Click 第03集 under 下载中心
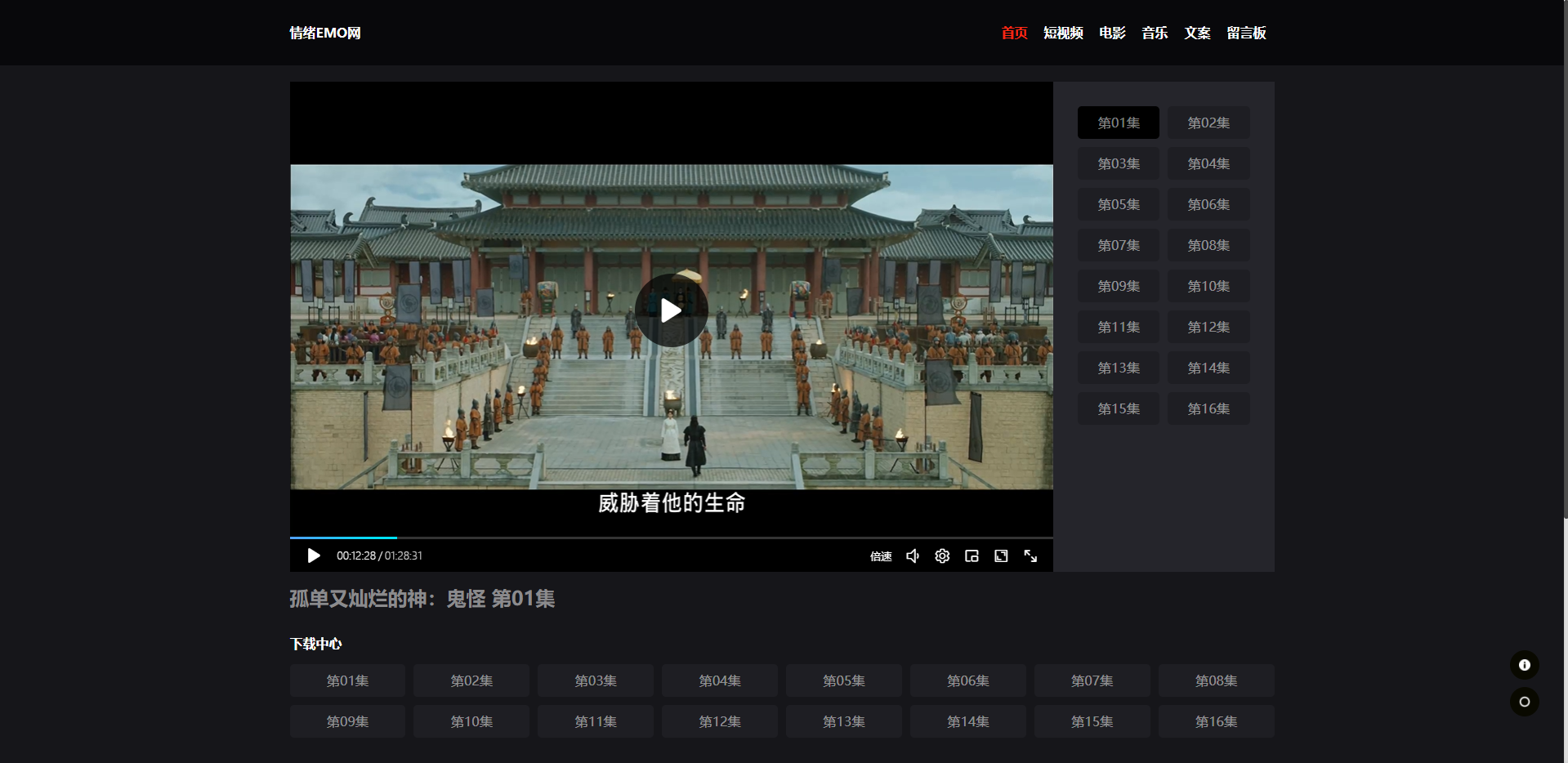Image resolution: width=1568 pixels, height=763 pixels. (596, 680)
